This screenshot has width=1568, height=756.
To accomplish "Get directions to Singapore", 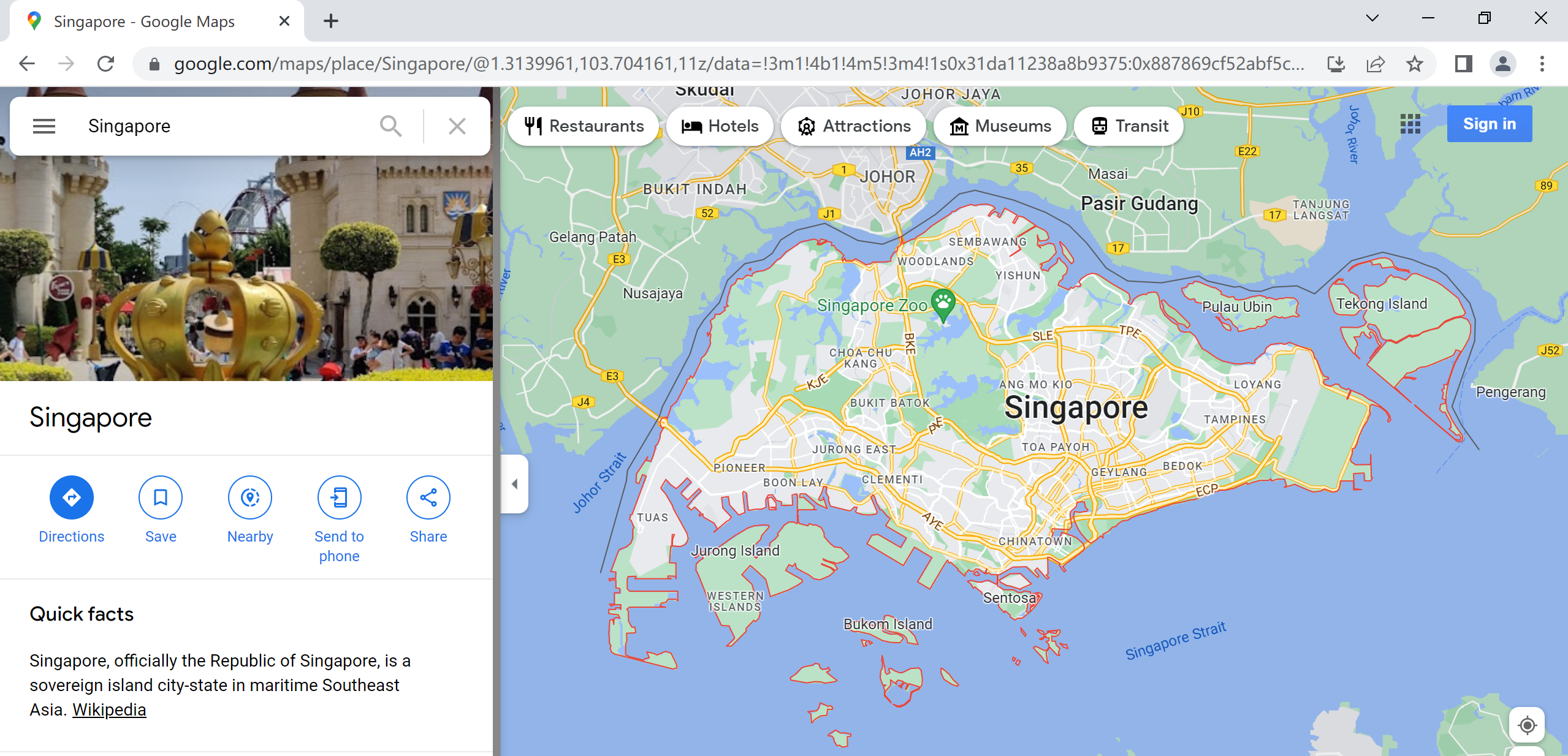I will [71, 497].
